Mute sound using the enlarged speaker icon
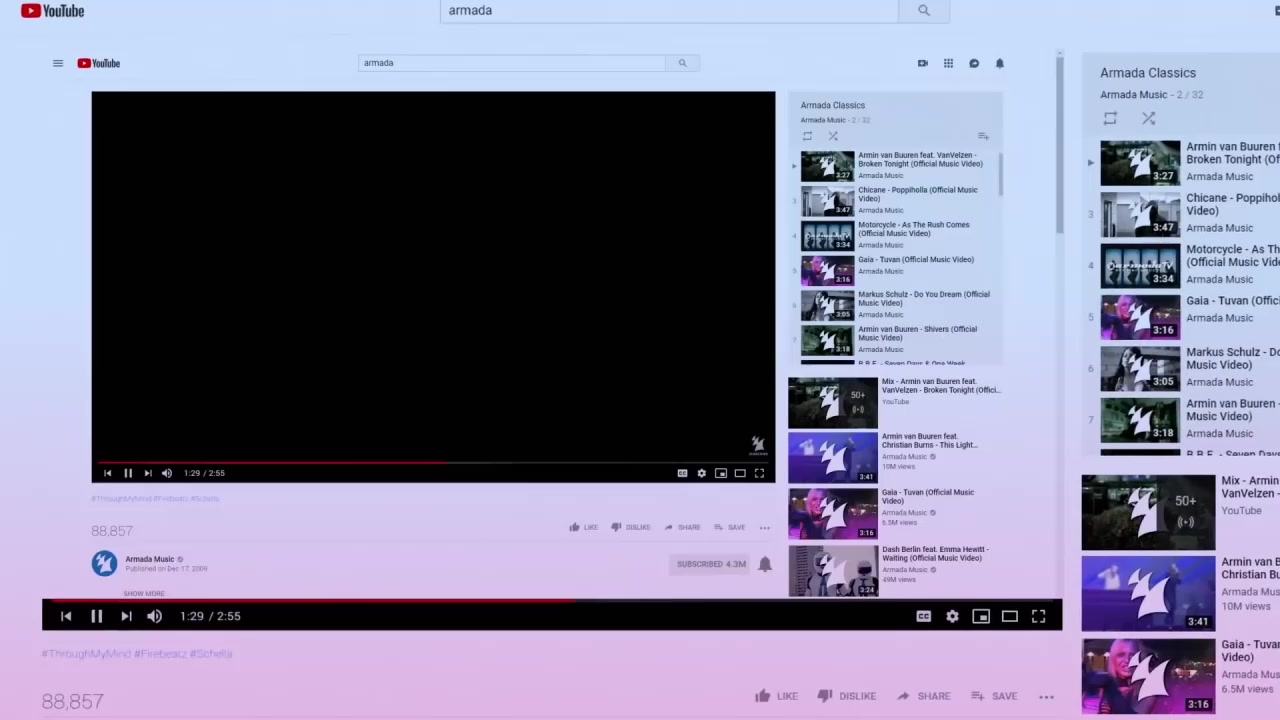 tap(154, 616)
